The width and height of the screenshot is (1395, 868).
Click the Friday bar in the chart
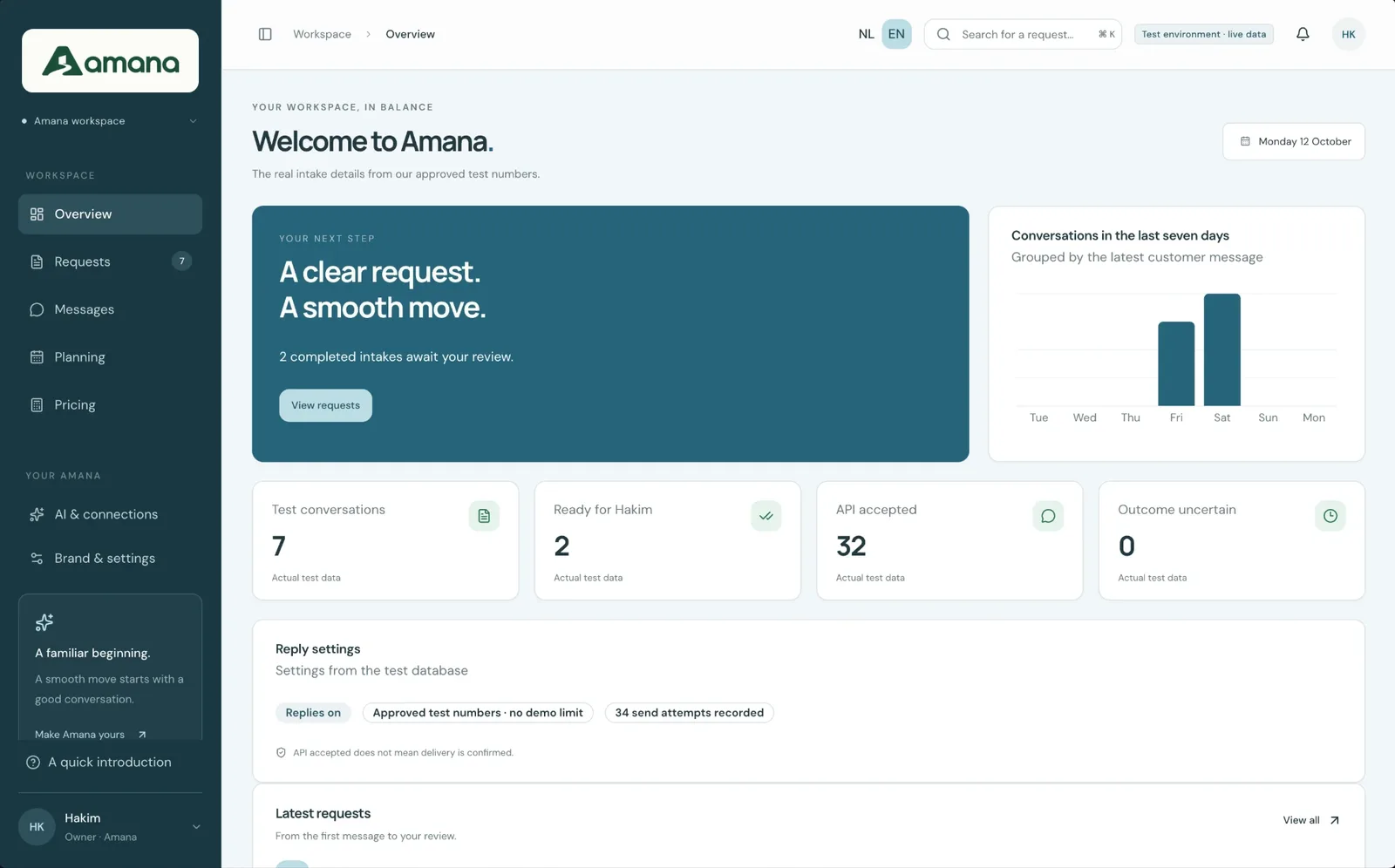tap(1176, 363)
